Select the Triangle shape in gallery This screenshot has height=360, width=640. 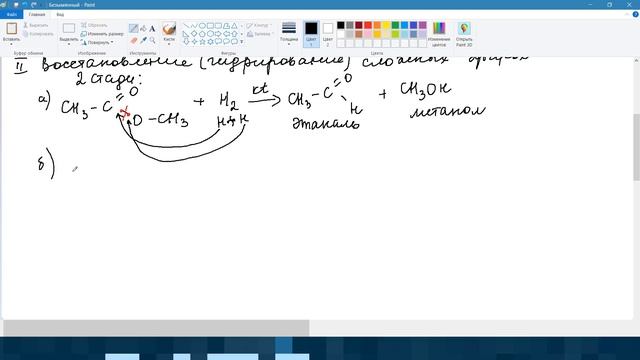tap(234, 26)
